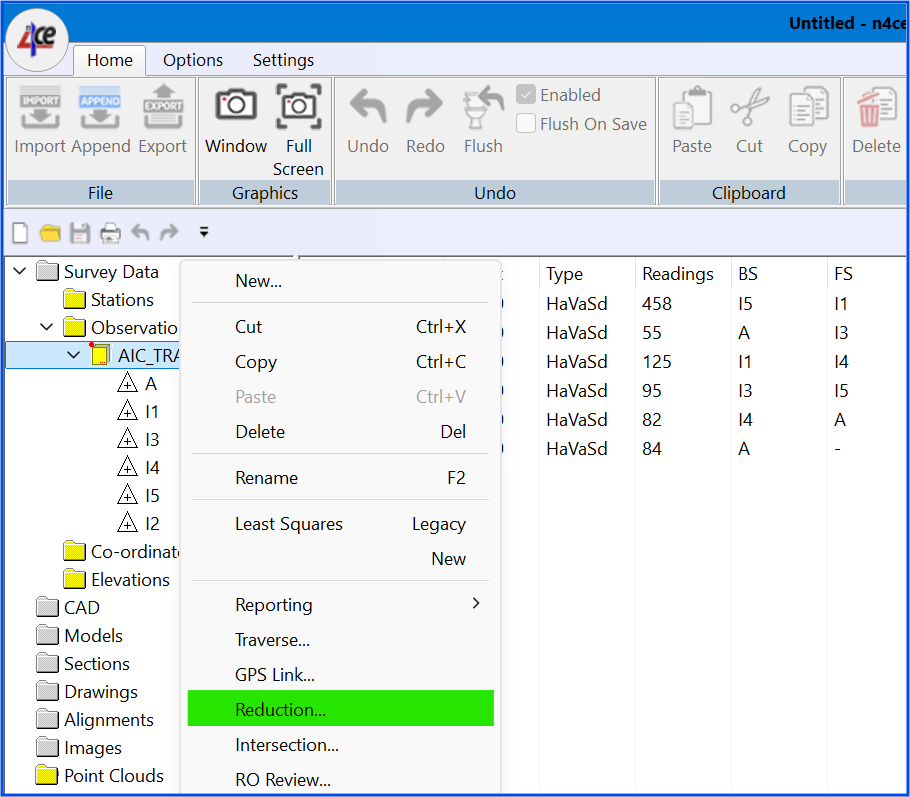Choose Intersection... in context menu
Screen dimensions: 910x797
point(341,745)
